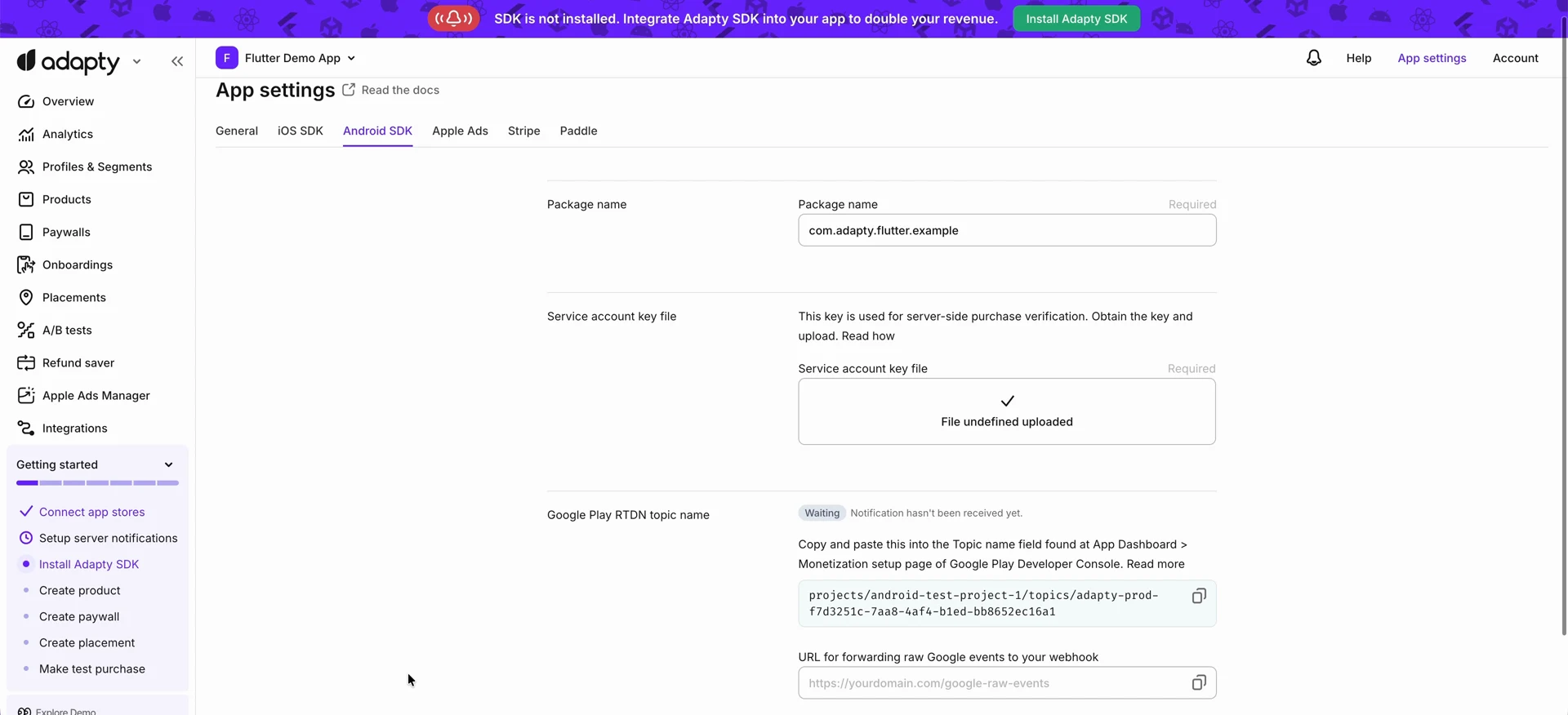Open Make test purchase step
Viewport: 1568px width, 715px height.
click(x=92, y=668)
